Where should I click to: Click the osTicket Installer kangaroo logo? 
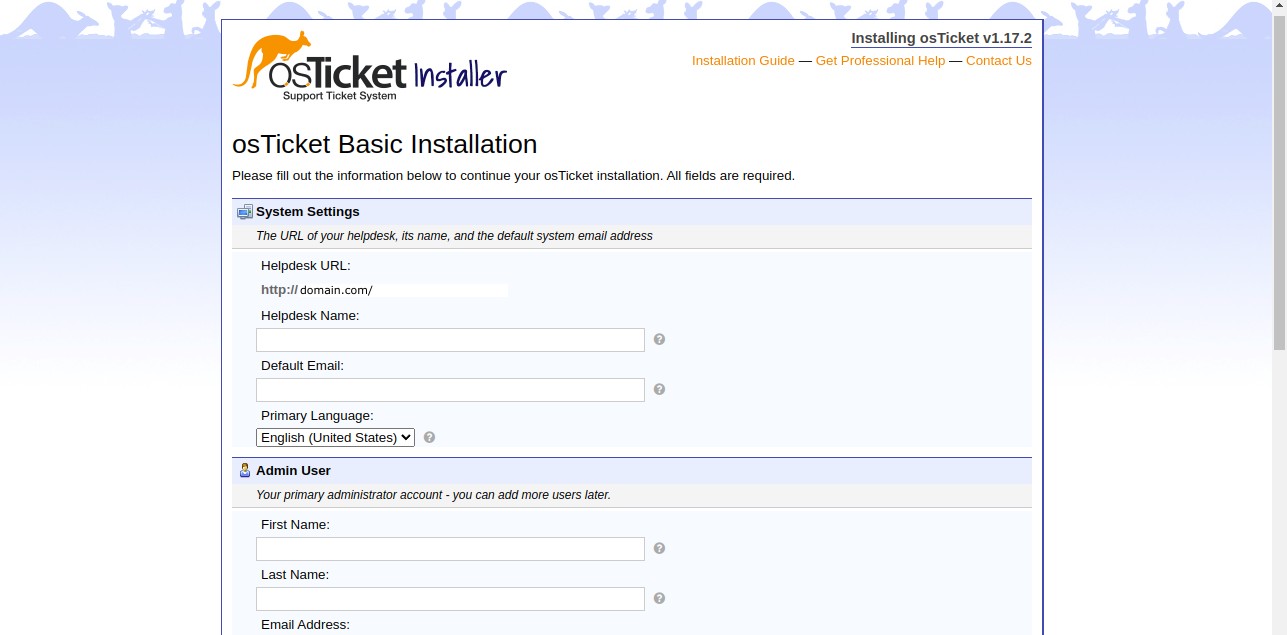click(x=369, y=66)
